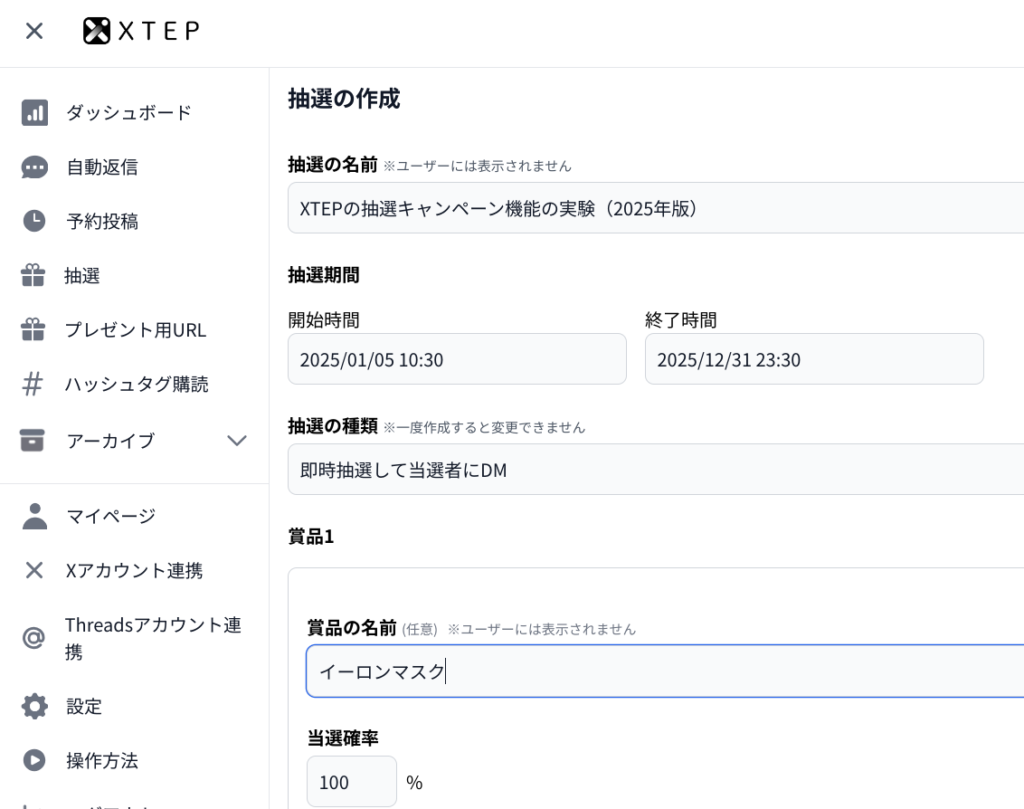Expand the アーカイブ menu chevron
The width and height of the screenshot is (1024, 809).
click(237, 440)
